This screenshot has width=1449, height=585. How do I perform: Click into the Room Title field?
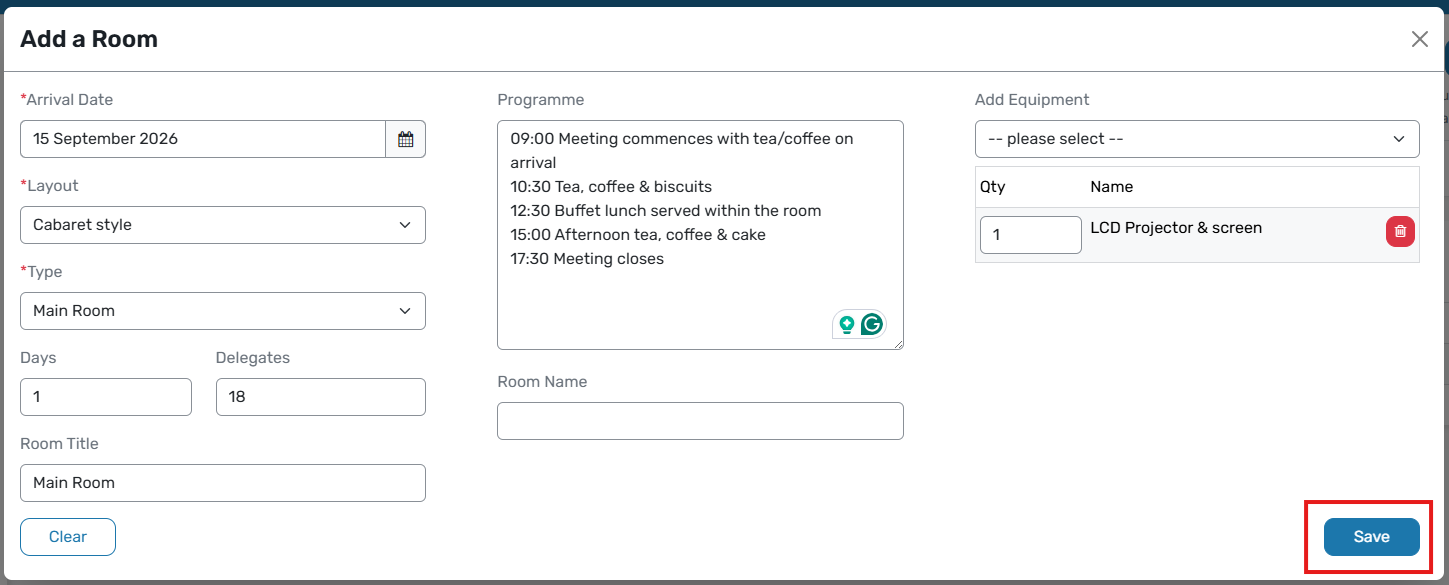(223, 483)
